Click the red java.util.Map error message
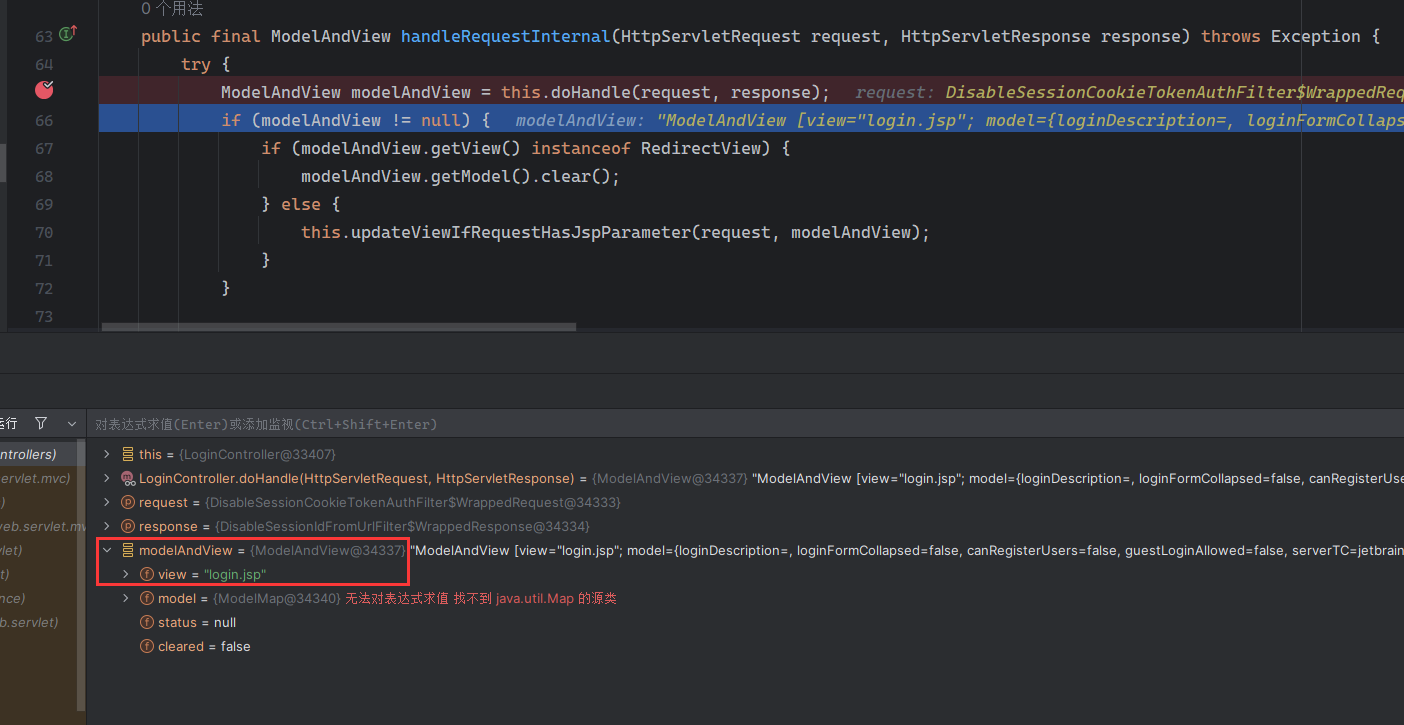 pos(481,598)
